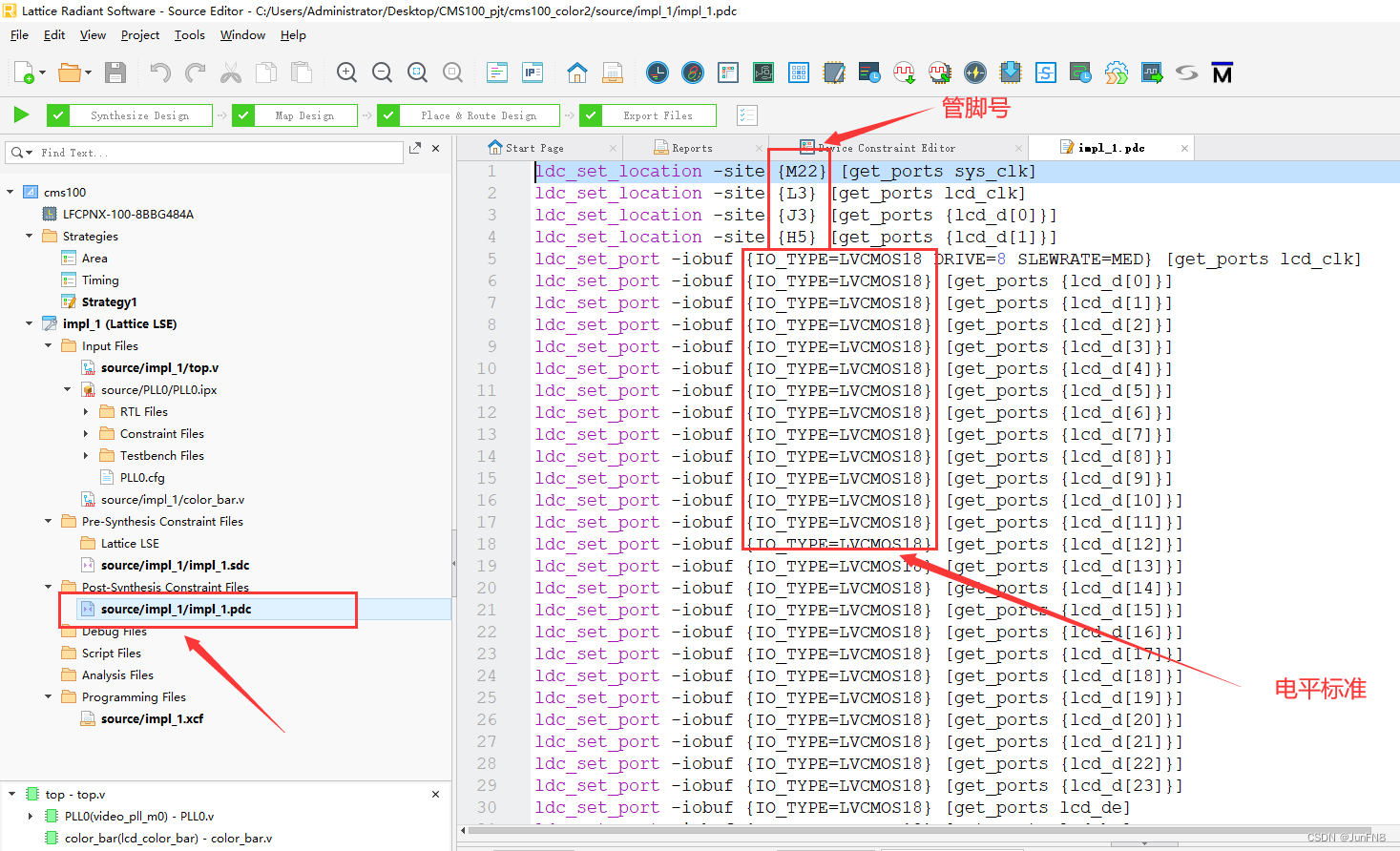This screenshot has width=1400, height=851.
Task: Open the IP Catalog
Action: point(532,72)
